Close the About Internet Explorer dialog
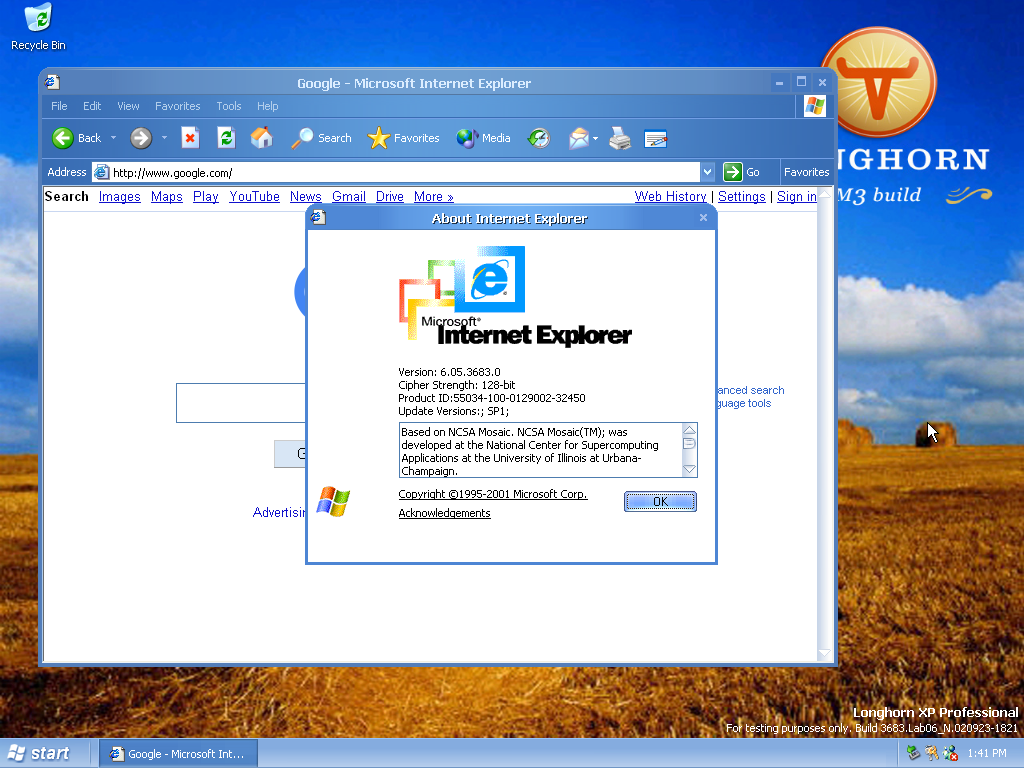 (x=703, y=217)
